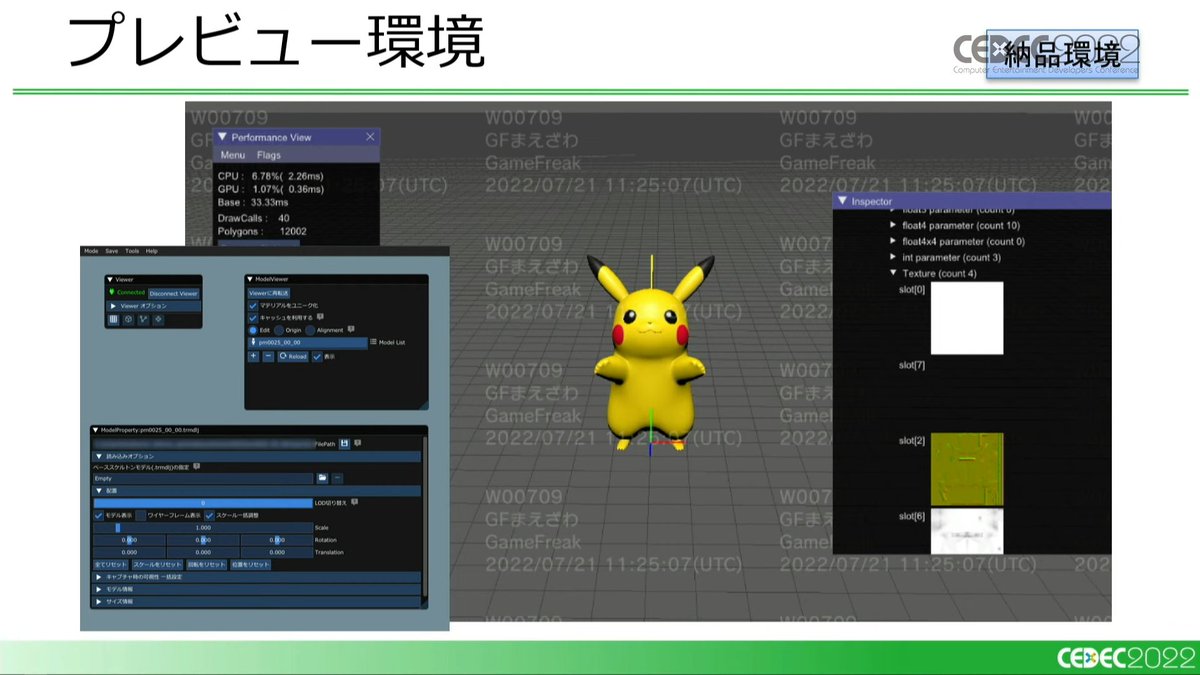Click the 回転をリセット button

(x=206, y=565)
